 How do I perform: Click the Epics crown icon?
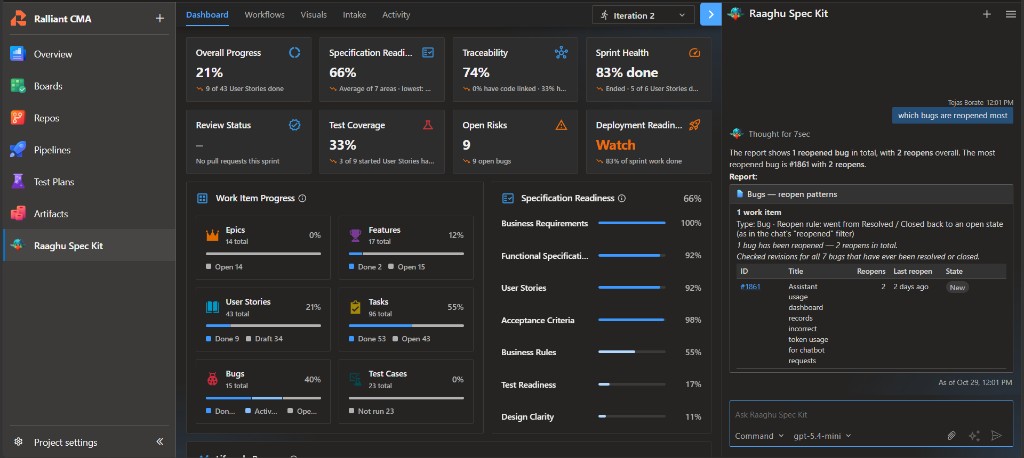click(x=212, y=235)
